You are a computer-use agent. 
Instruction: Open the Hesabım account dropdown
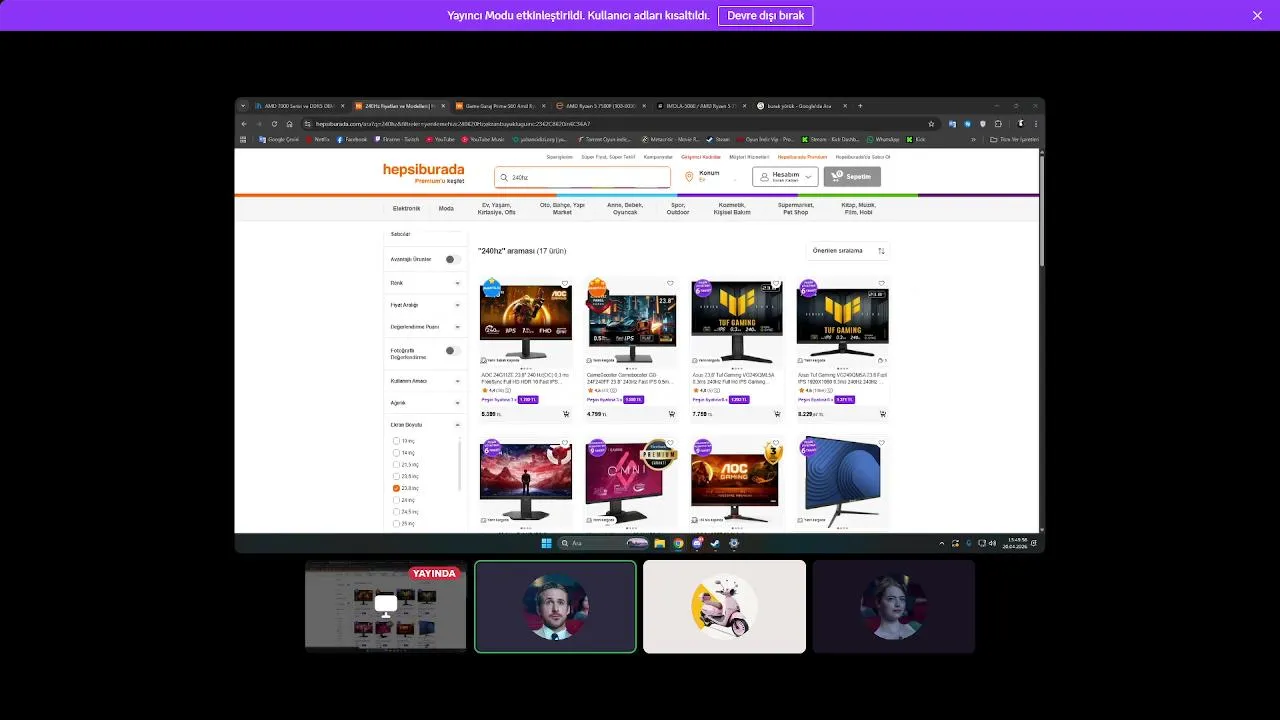[785, 177]
